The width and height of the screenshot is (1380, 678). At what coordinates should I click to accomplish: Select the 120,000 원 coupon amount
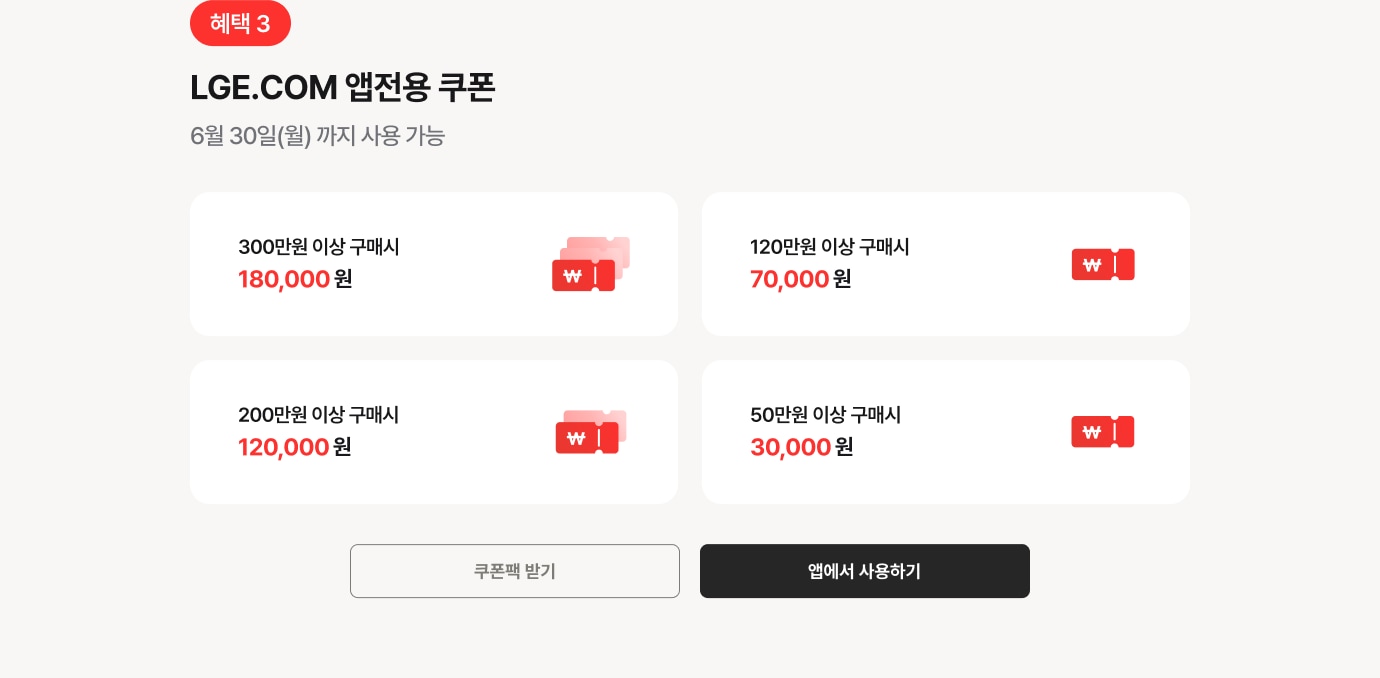(295, 447)
